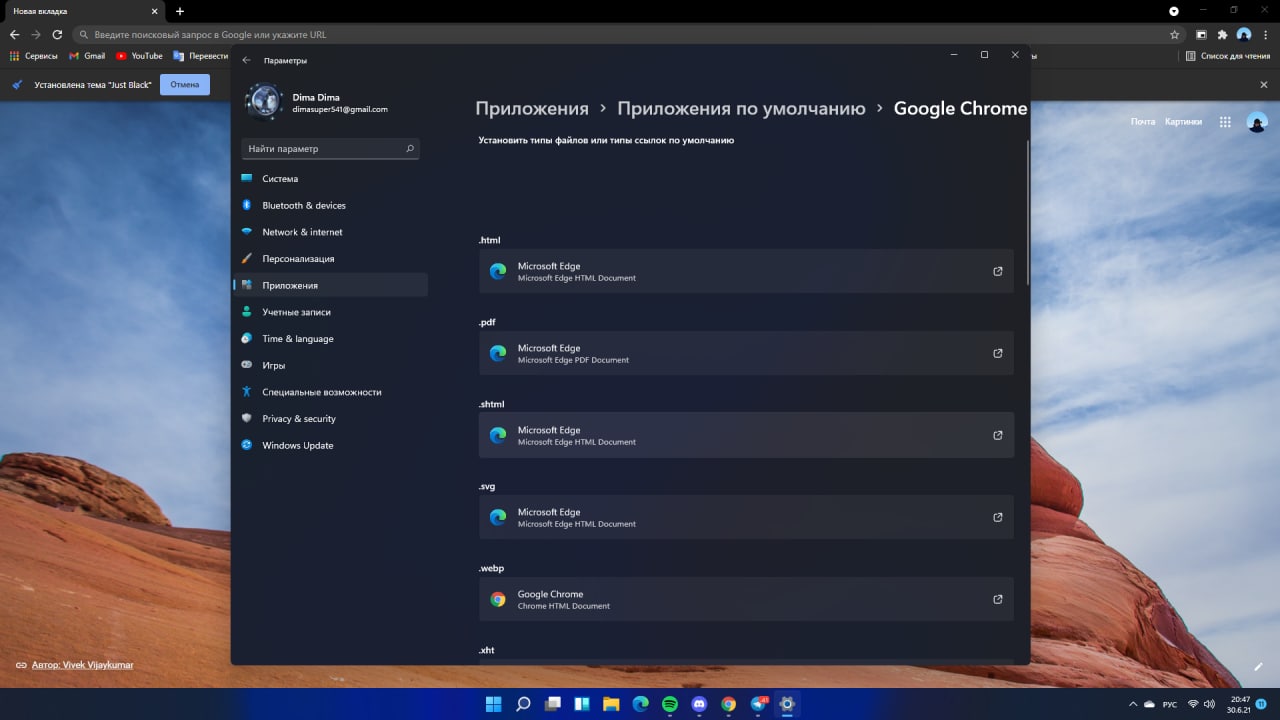Bookmark page with star icon in Chrome

(x=1175, y=34)
